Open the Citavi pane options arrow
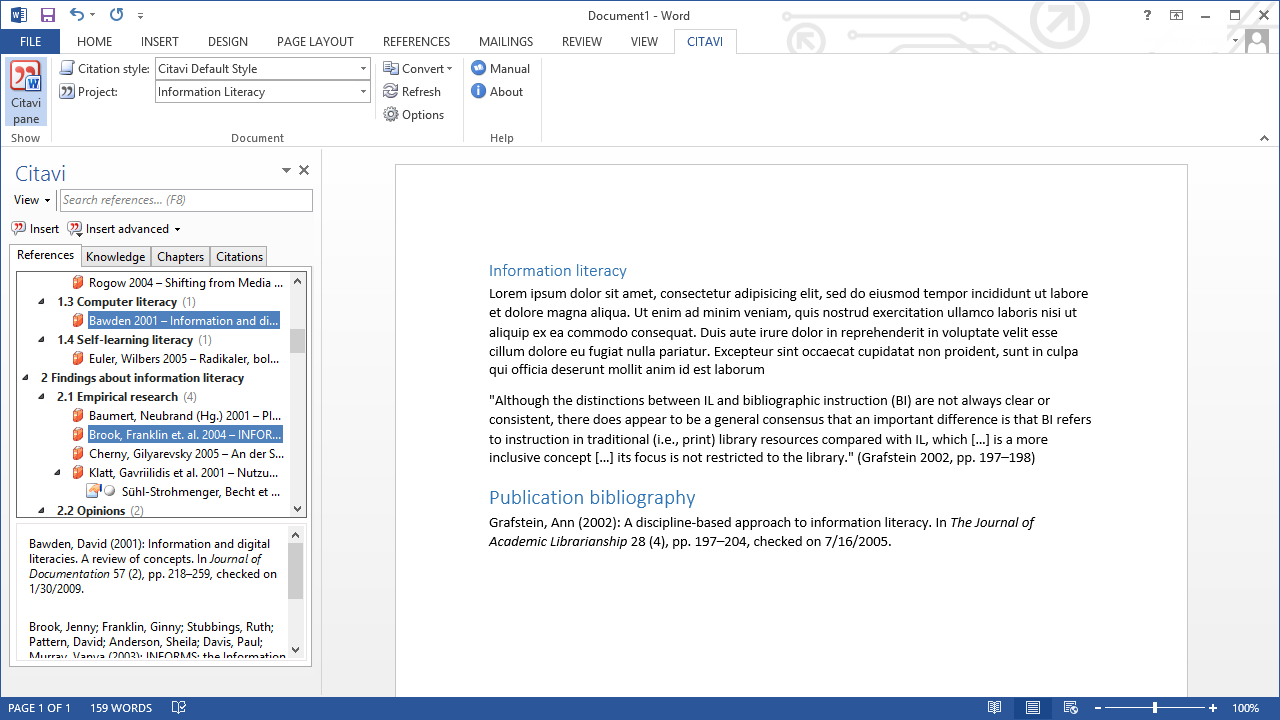Viewport: 1280px width, 720px height. coord(286,171)
